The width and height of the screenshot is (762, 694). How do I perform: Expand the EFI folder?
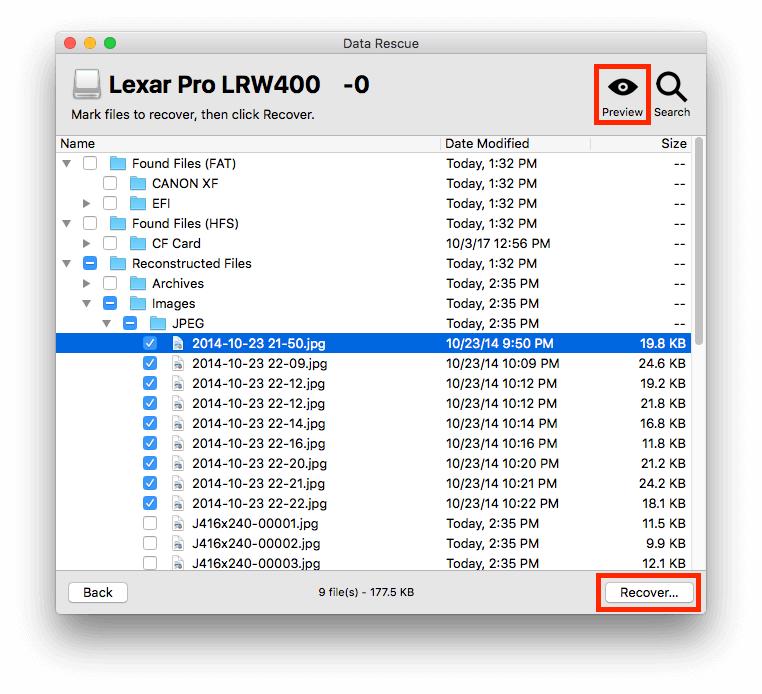[x=87, y=203]
